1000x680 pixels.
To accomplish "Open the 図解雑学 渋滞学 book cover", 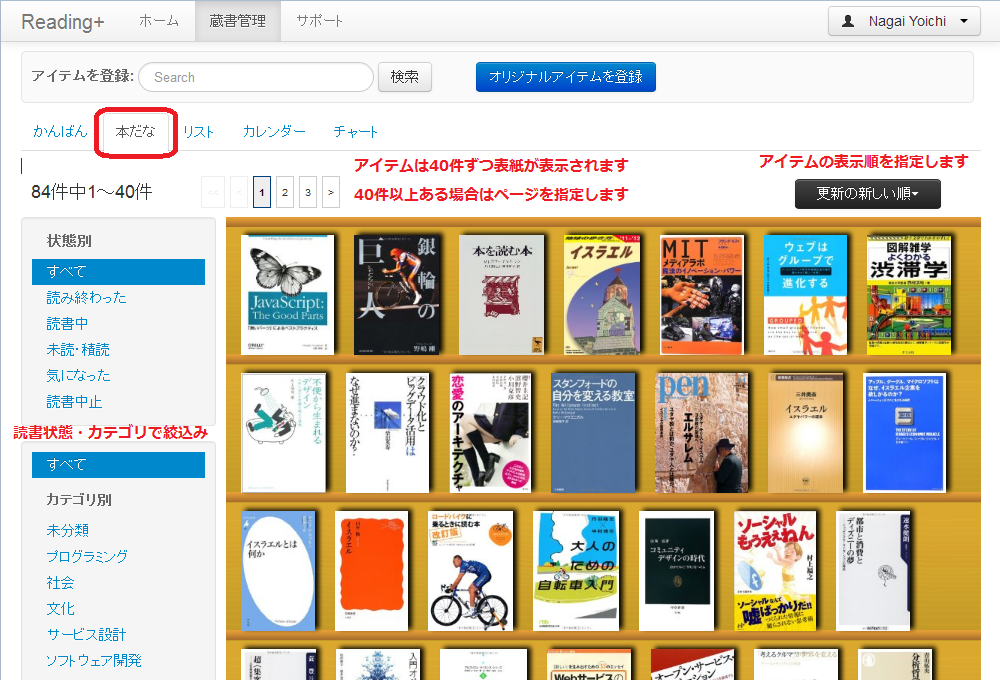I will tap(909, 295).
